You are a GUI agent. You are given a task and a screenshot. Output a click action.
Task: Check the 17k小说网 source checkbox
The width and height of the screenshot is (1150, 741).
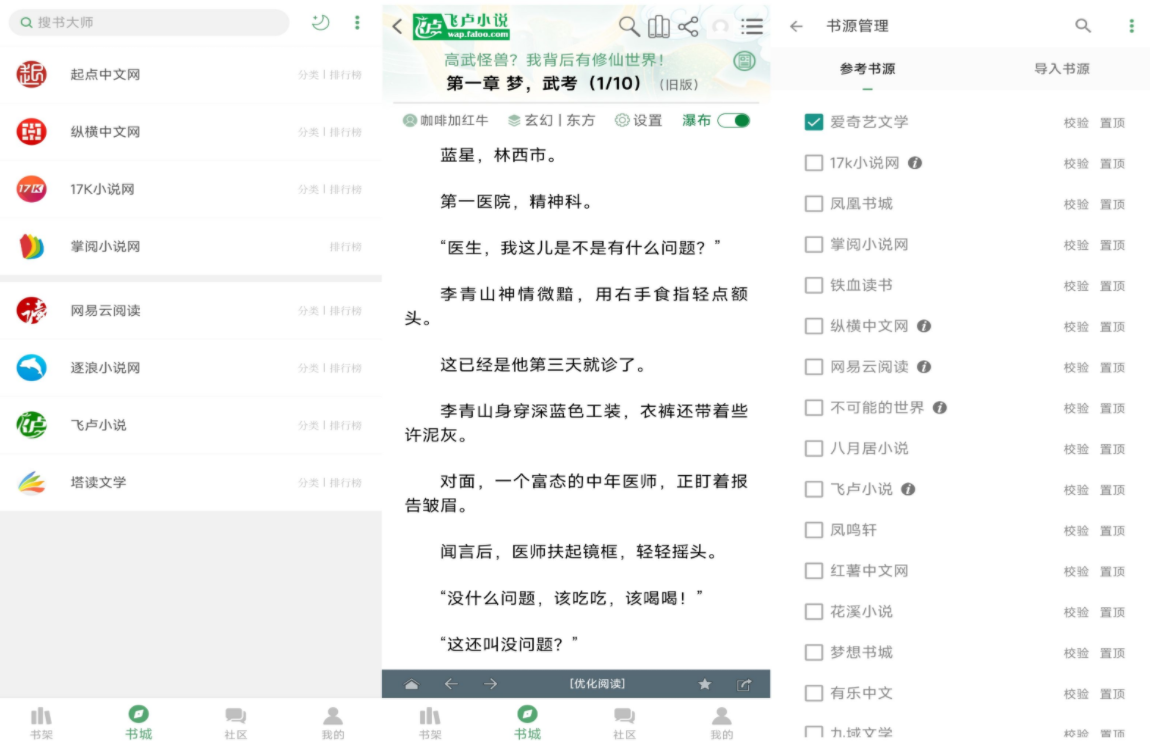tap(813, 163)
